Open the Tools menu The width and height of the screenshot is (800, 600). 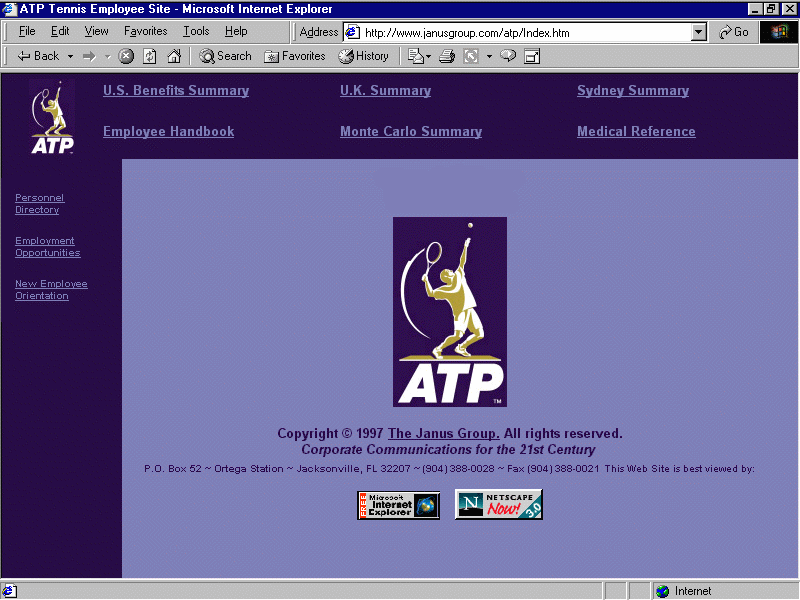pyautogui.click(x=196, y=32)
